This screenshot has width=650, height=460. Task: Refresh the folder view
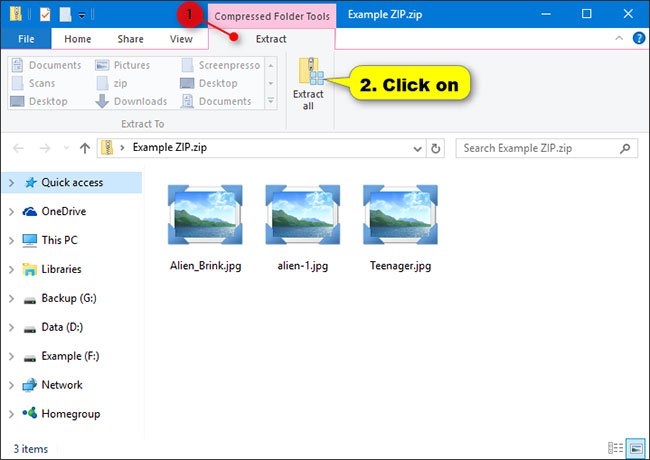pos(435,148)
